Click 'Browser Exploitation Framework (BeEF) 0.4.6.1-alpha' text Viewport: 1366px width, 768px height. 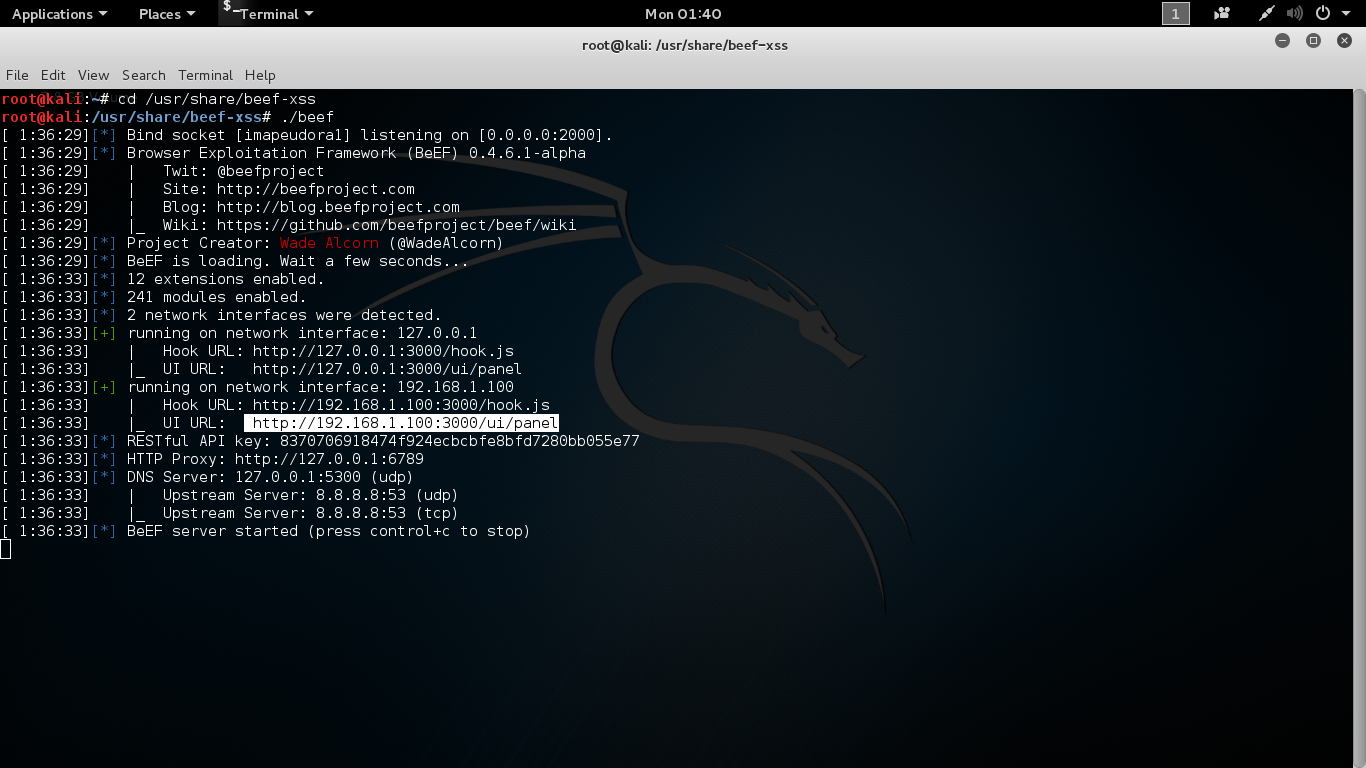click(356, 153)
